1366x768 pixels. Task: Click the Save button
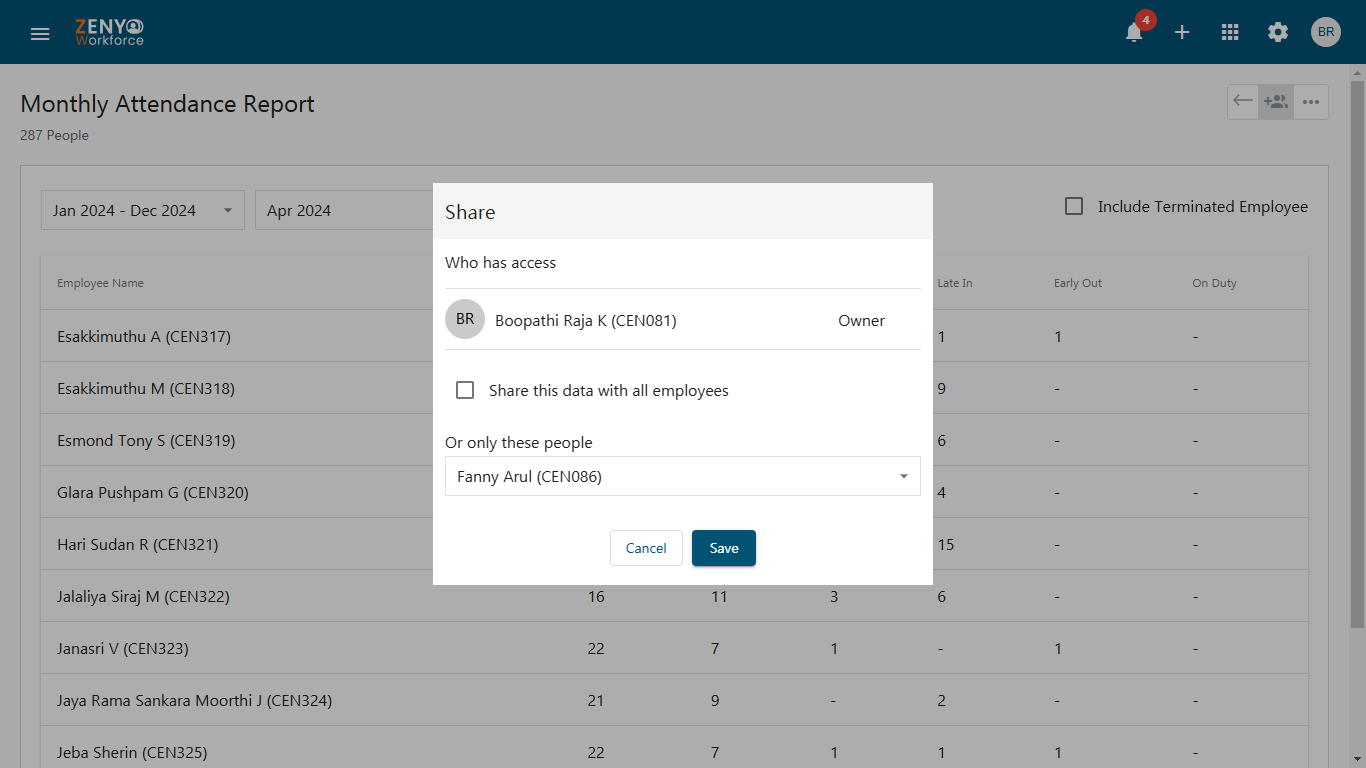point(724,548)
